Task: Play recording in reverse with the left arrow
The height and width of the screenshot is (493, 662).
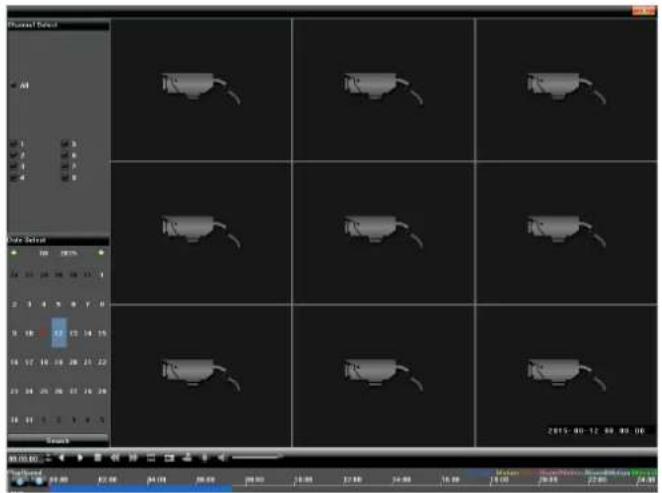Action: coord(62,458)
